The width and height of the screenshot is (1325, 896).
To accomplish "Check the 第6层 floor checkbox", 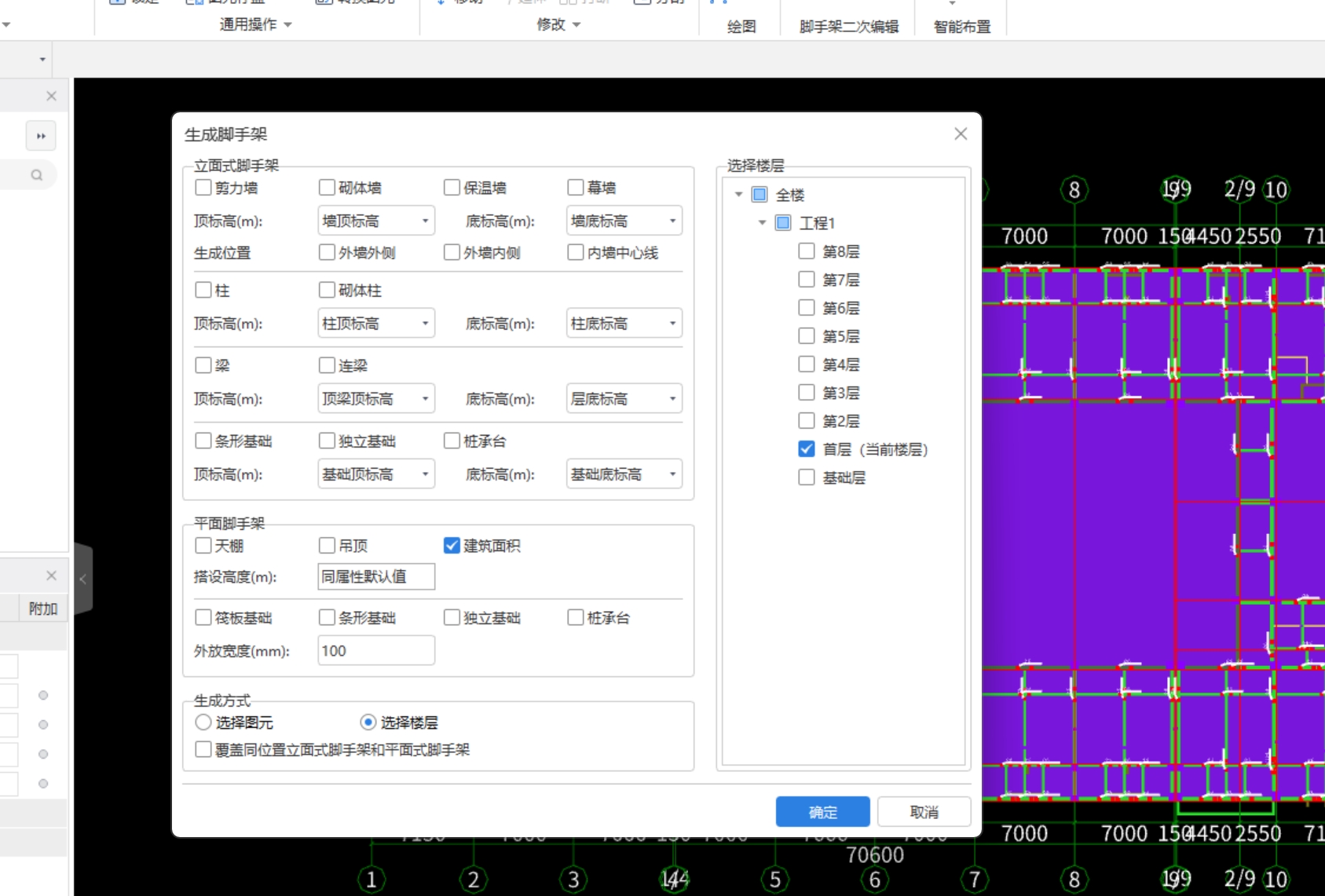I will [x=807, y=307].
